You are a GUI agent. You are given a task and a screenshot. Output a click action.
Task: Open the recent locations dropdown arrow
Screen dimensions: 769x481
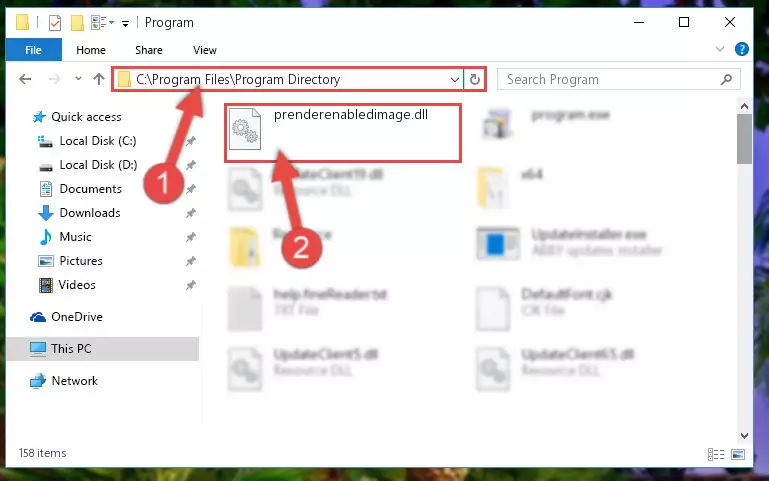point(78,78)
